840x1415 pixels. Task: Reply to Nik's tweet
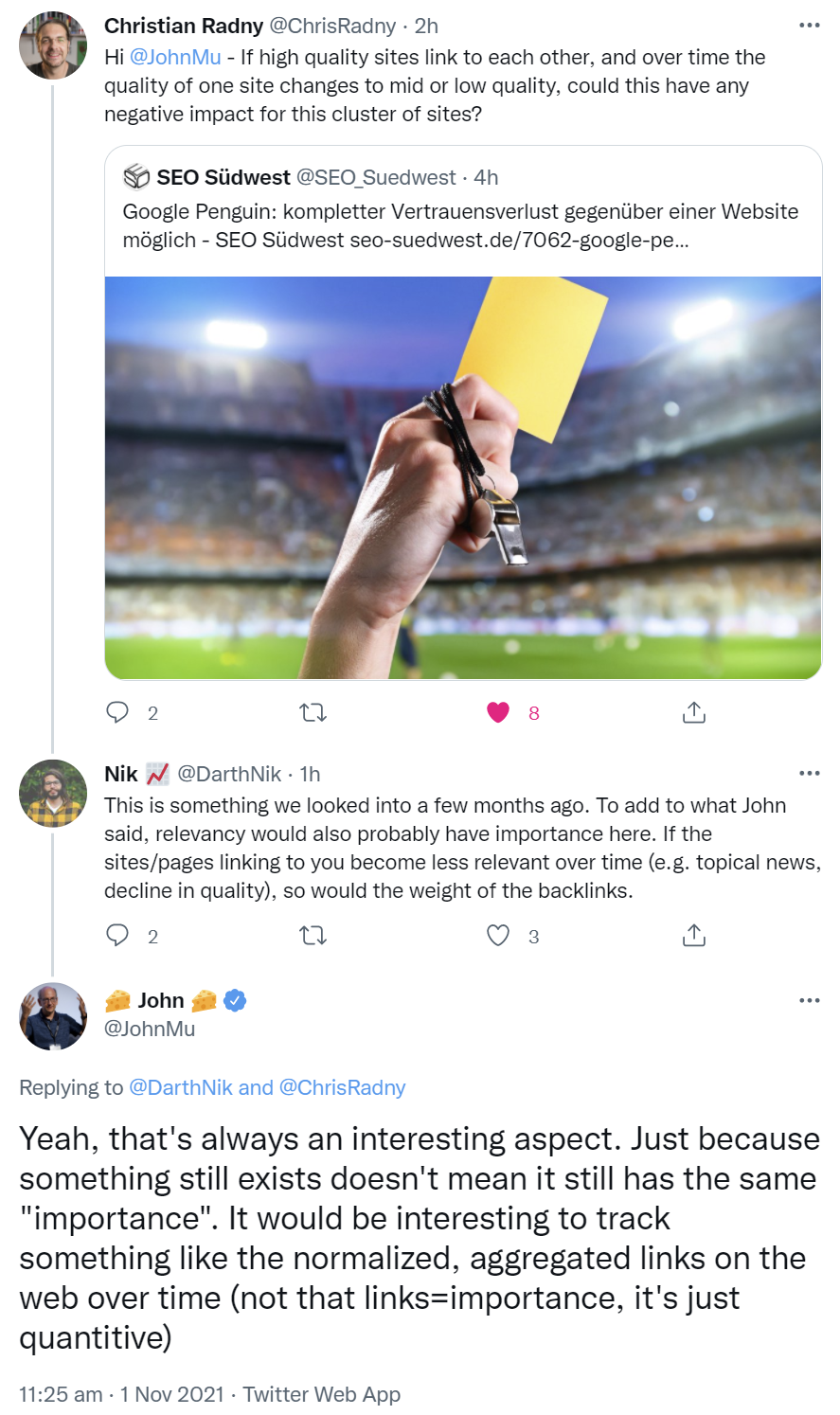(117, 936)
